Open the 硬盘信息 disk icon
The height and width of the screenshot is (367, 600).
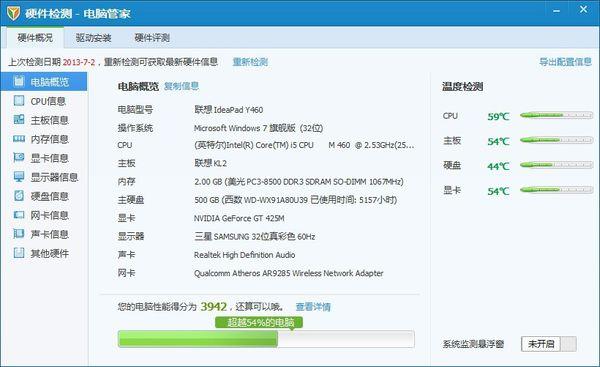(19, 196)
